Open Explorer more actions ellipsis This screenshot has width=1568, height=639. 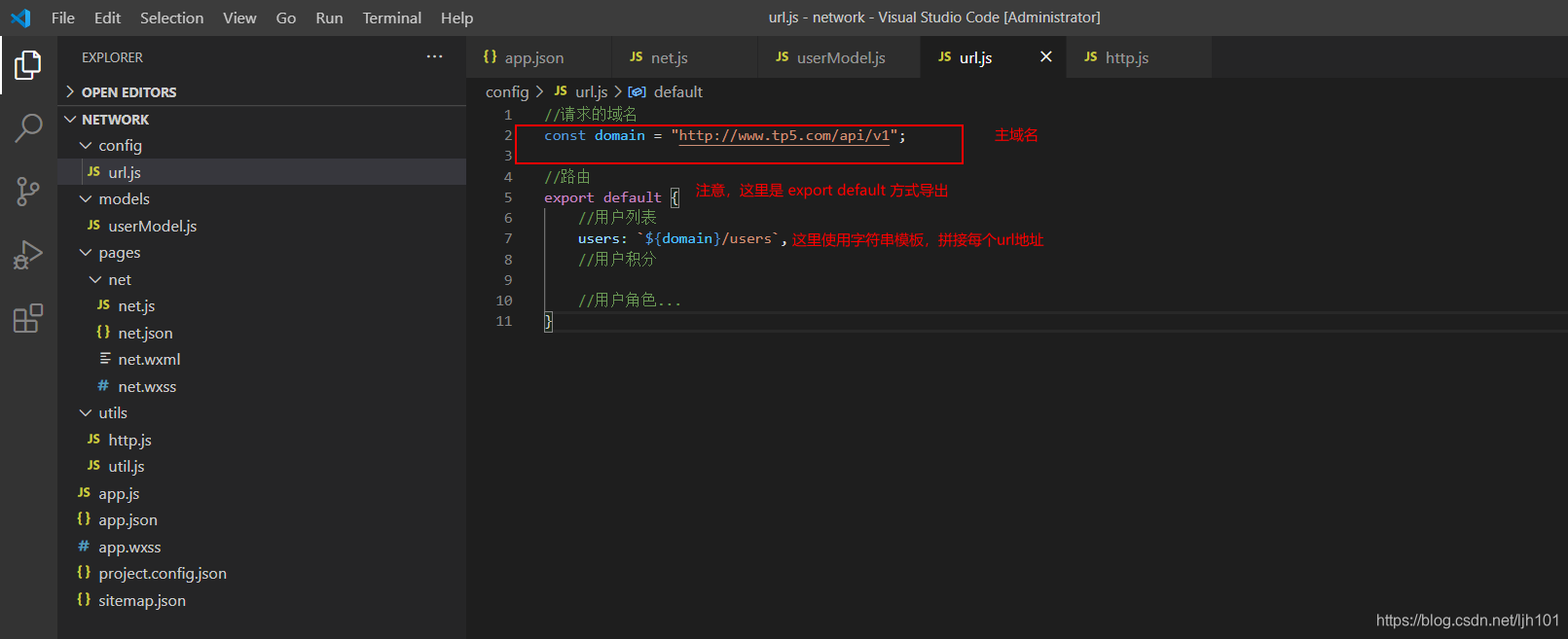pos(434,57)
